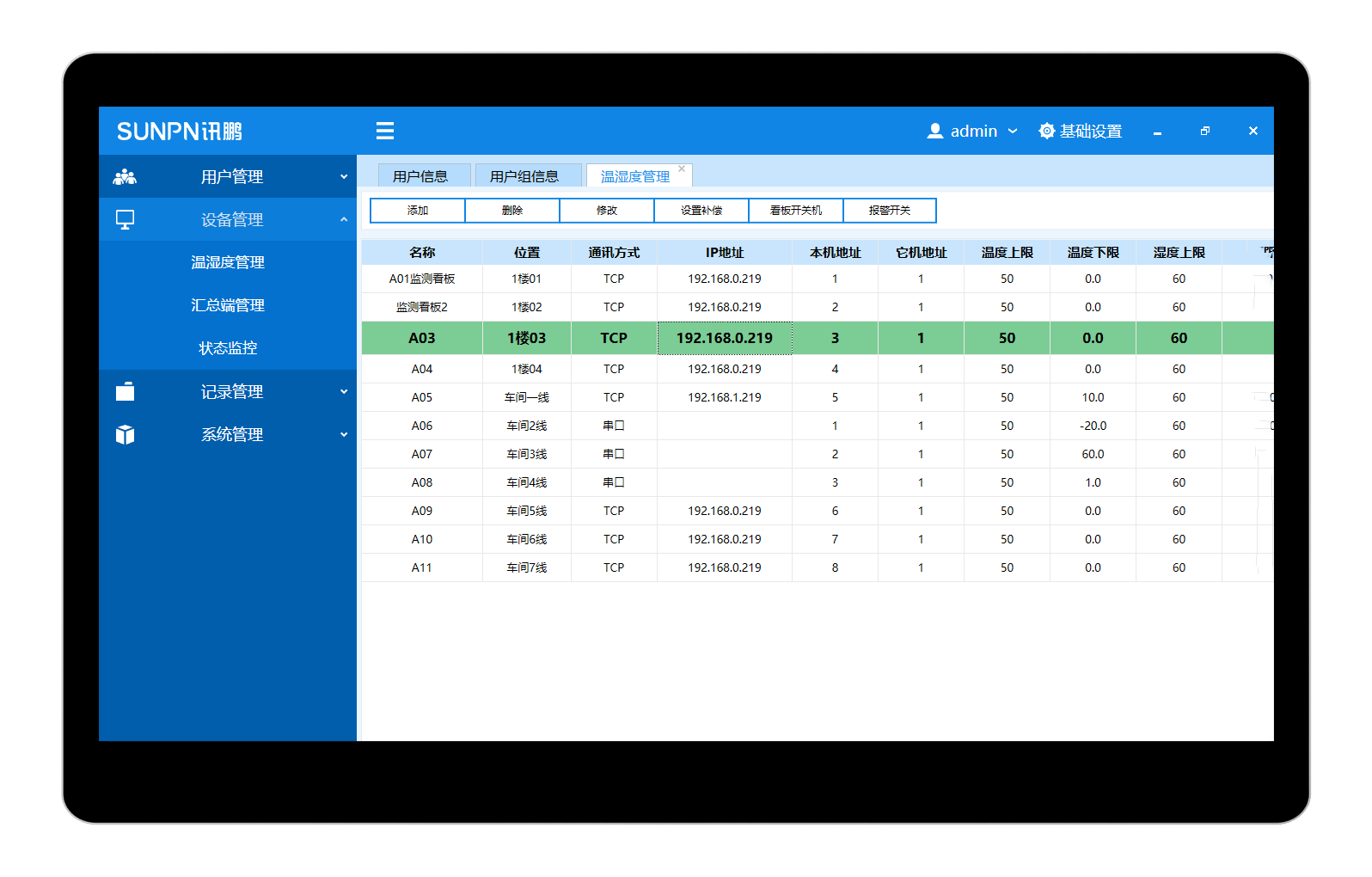Open the 记录管理 sidebar section
Viewport: 1372px width, 877px height.
228,391
